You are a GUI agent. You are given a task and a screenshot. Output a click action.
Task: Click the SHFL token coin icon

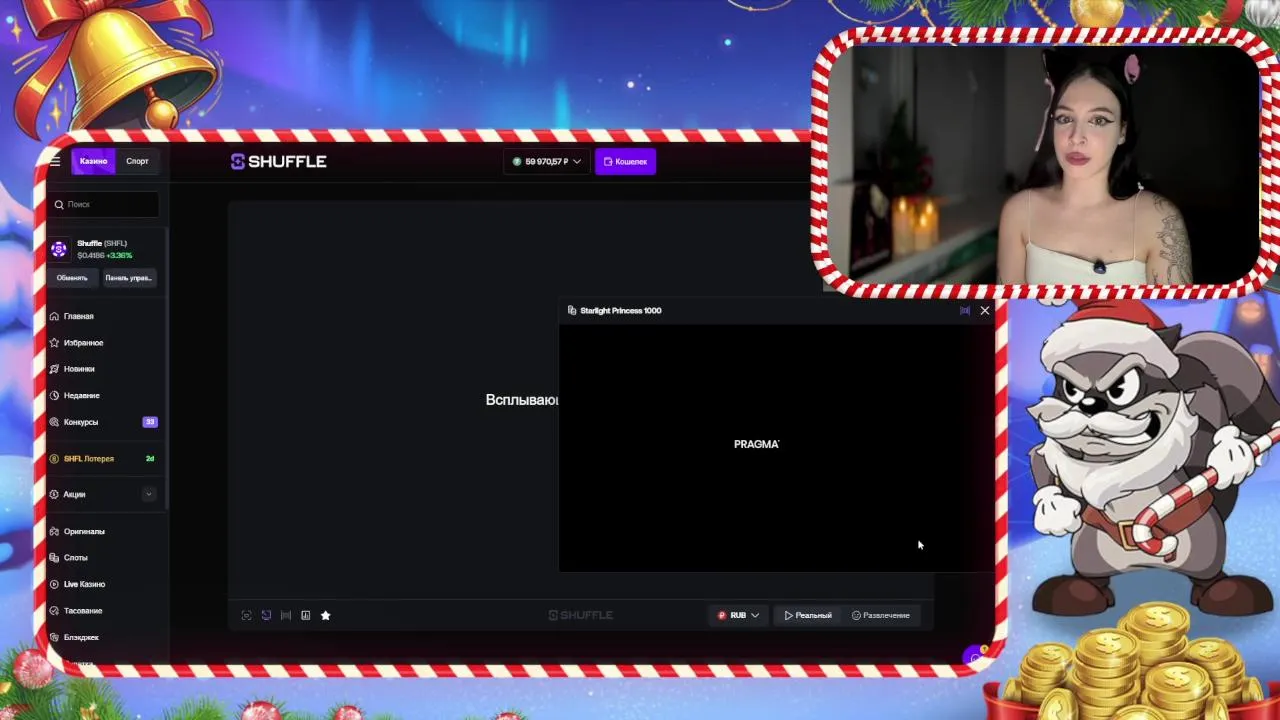[59, 249]
